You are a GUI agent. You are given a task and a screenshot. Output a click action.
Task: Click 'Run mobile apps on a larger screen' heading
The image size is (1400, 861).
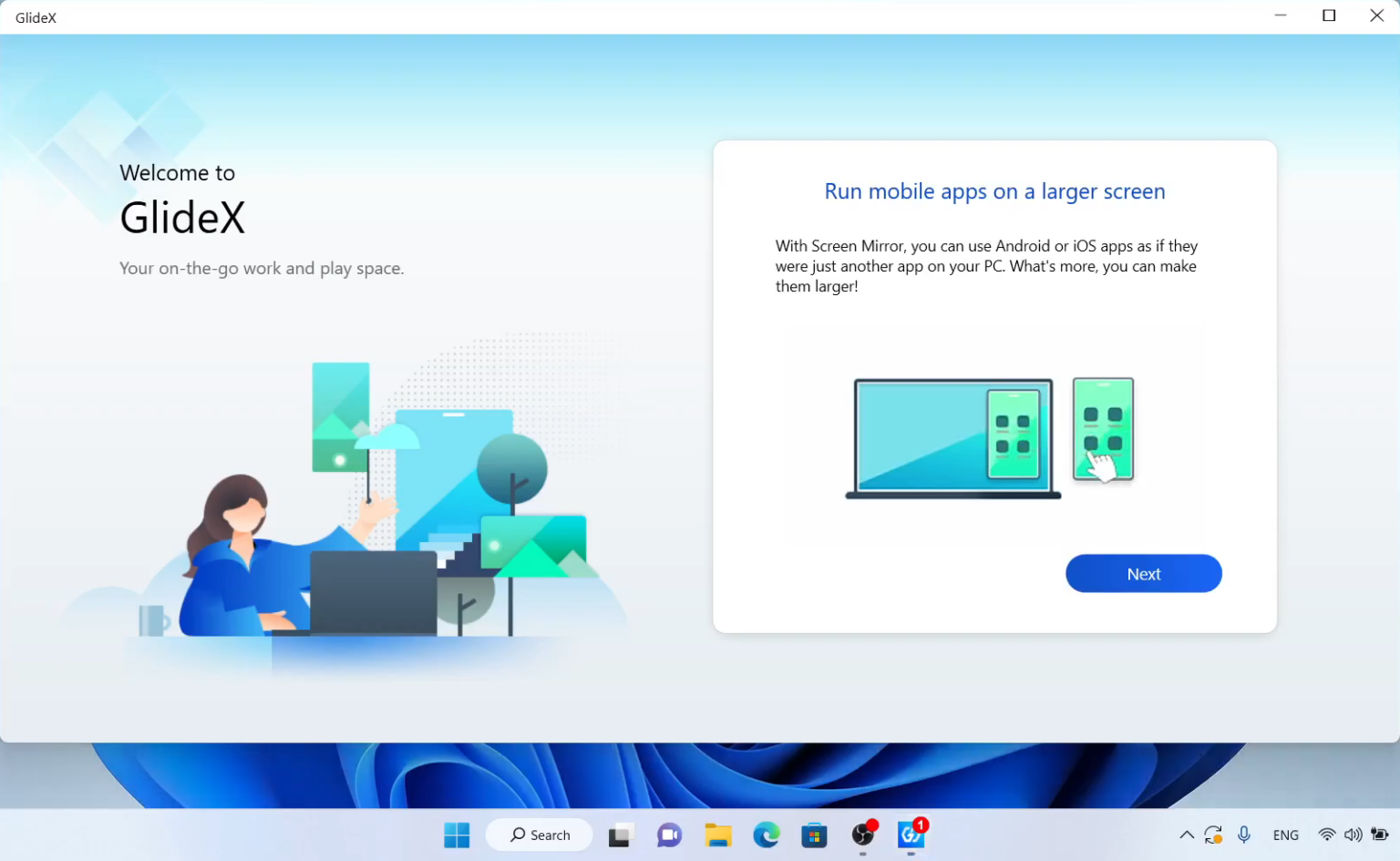tap(994, 191)
